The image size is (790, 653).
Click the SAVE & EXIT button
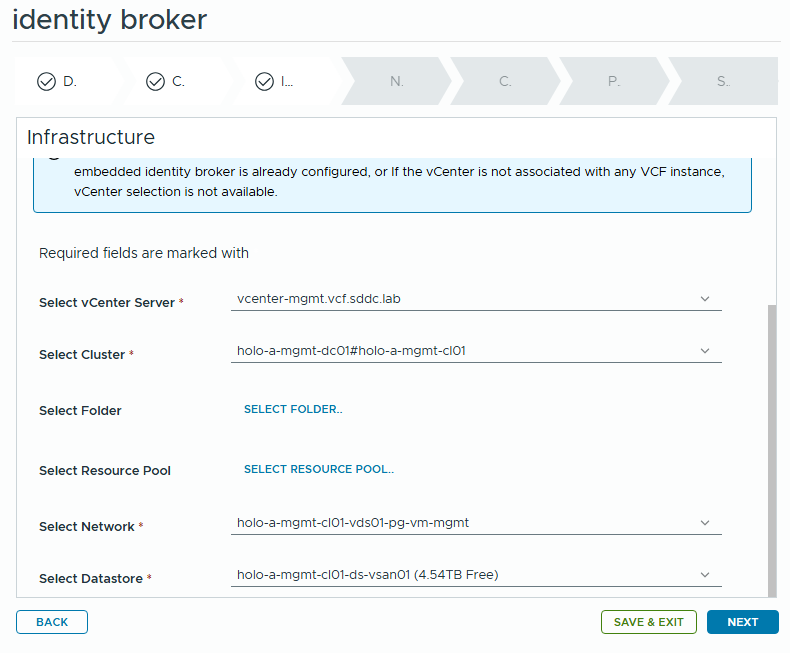pos(649,622)
